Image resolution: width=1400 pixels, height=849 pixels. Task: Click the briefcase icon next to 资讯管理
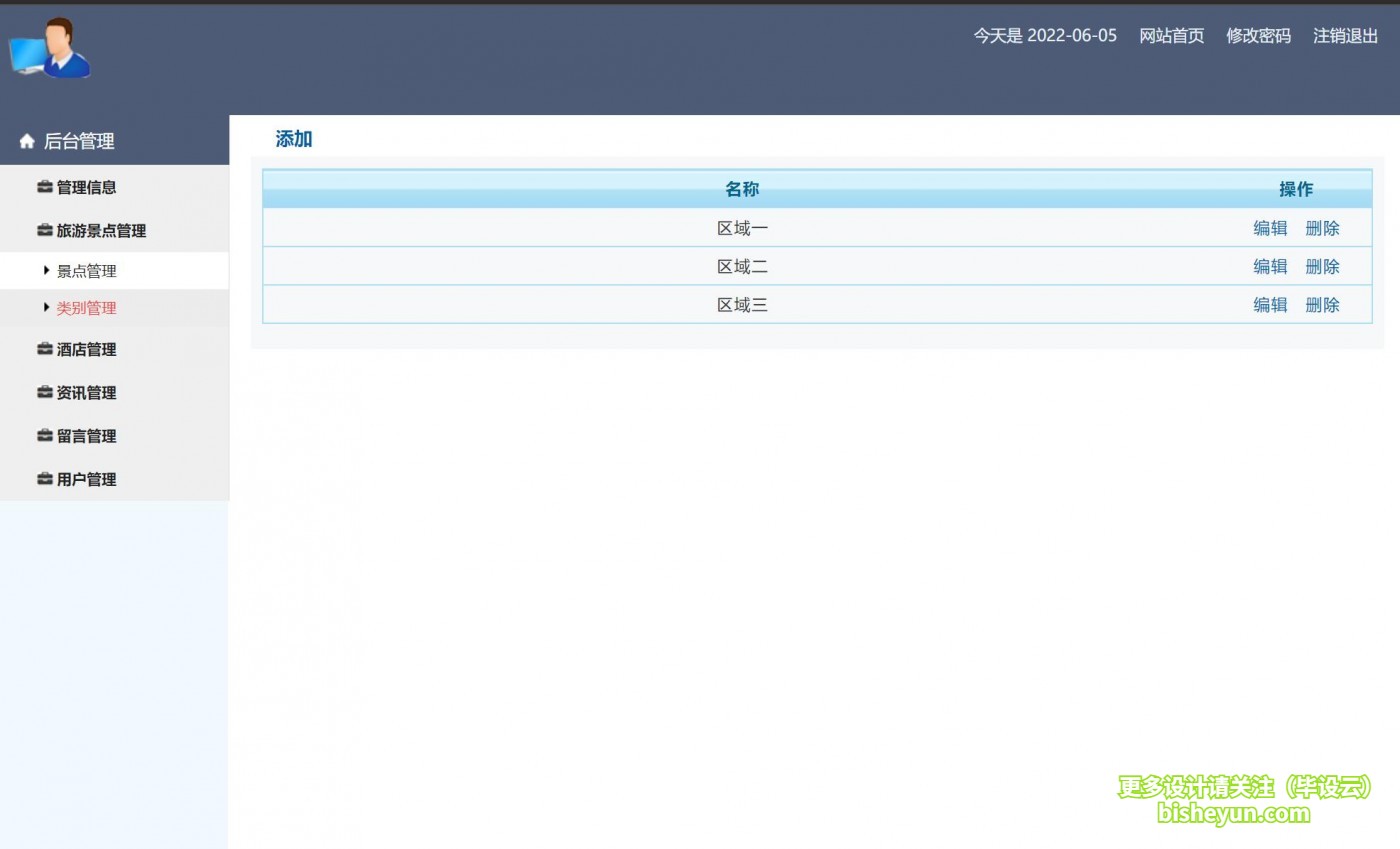44,392
